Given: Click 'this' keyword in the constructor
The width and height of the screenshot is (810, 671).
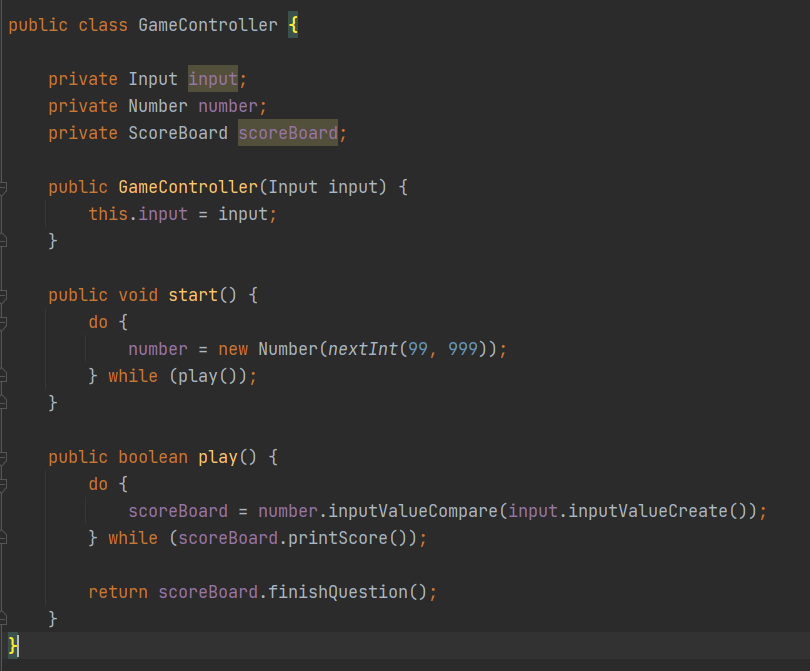Looking at the screenshot, I should point(108,214).
